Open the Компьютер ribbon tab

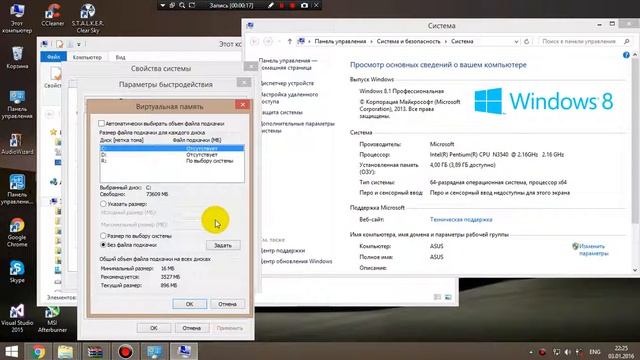(87, 57)
